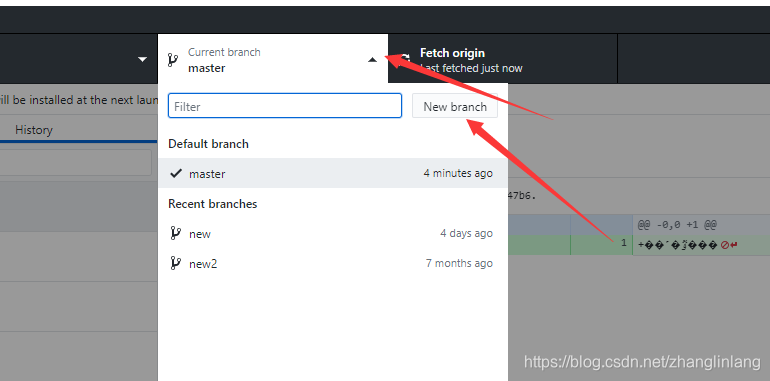Screen dimensions: 770x381
Task: Click 'Last fetched just now' text
Action: click(471, 68)
